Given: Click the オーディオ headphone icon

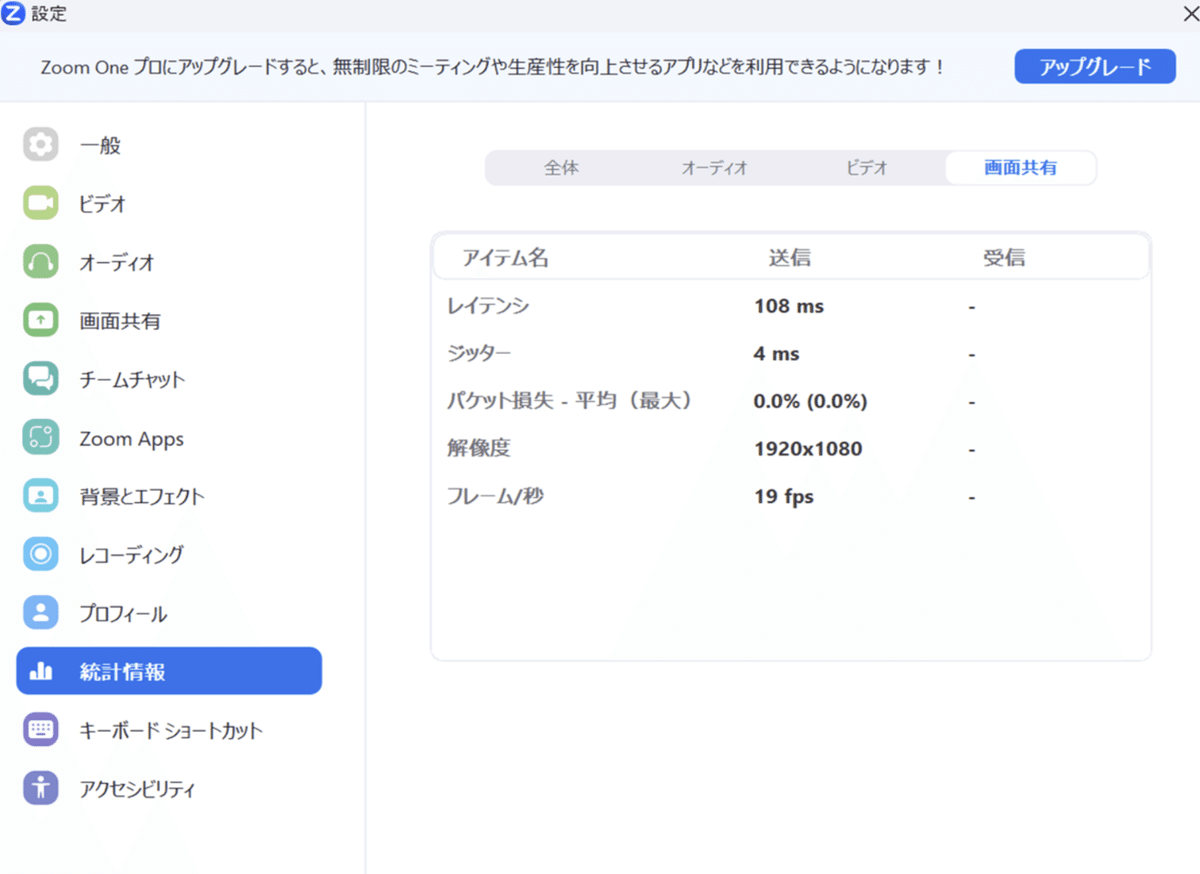Looking at the screenshot, I should pos(41,262).
